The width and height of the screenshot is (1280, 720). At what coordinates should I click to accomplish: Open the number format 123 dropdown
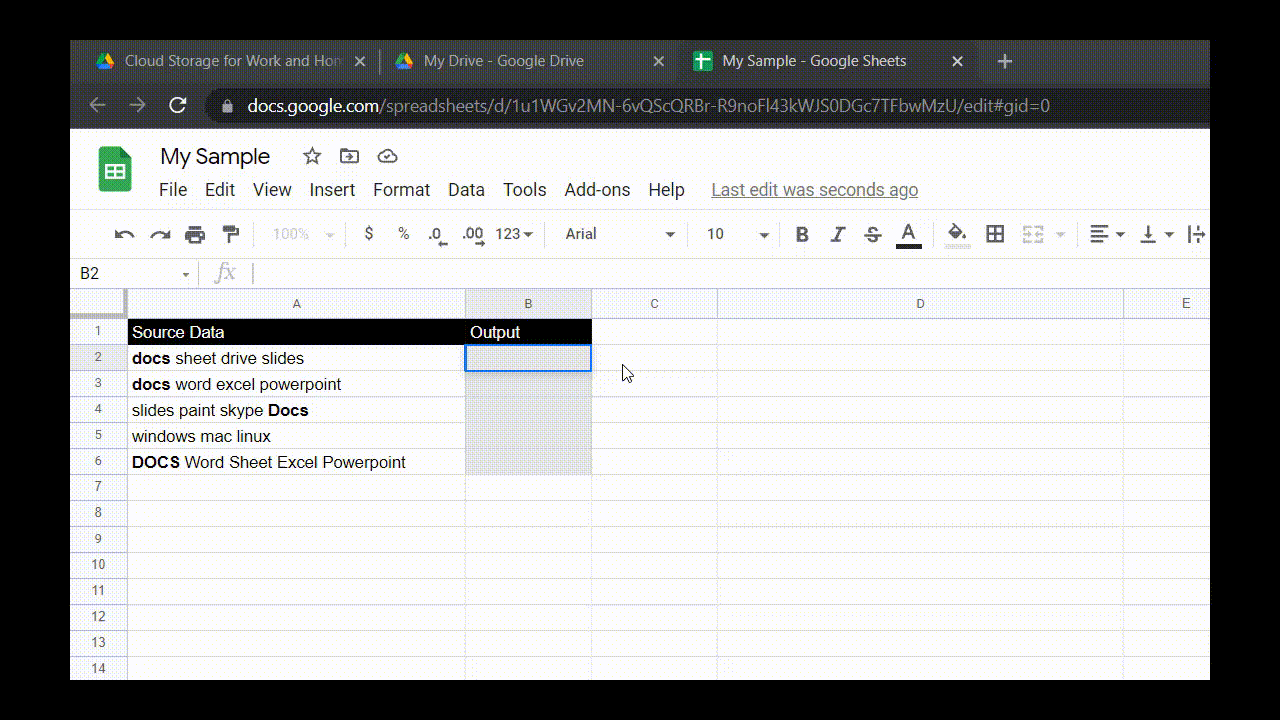(513, 234)
